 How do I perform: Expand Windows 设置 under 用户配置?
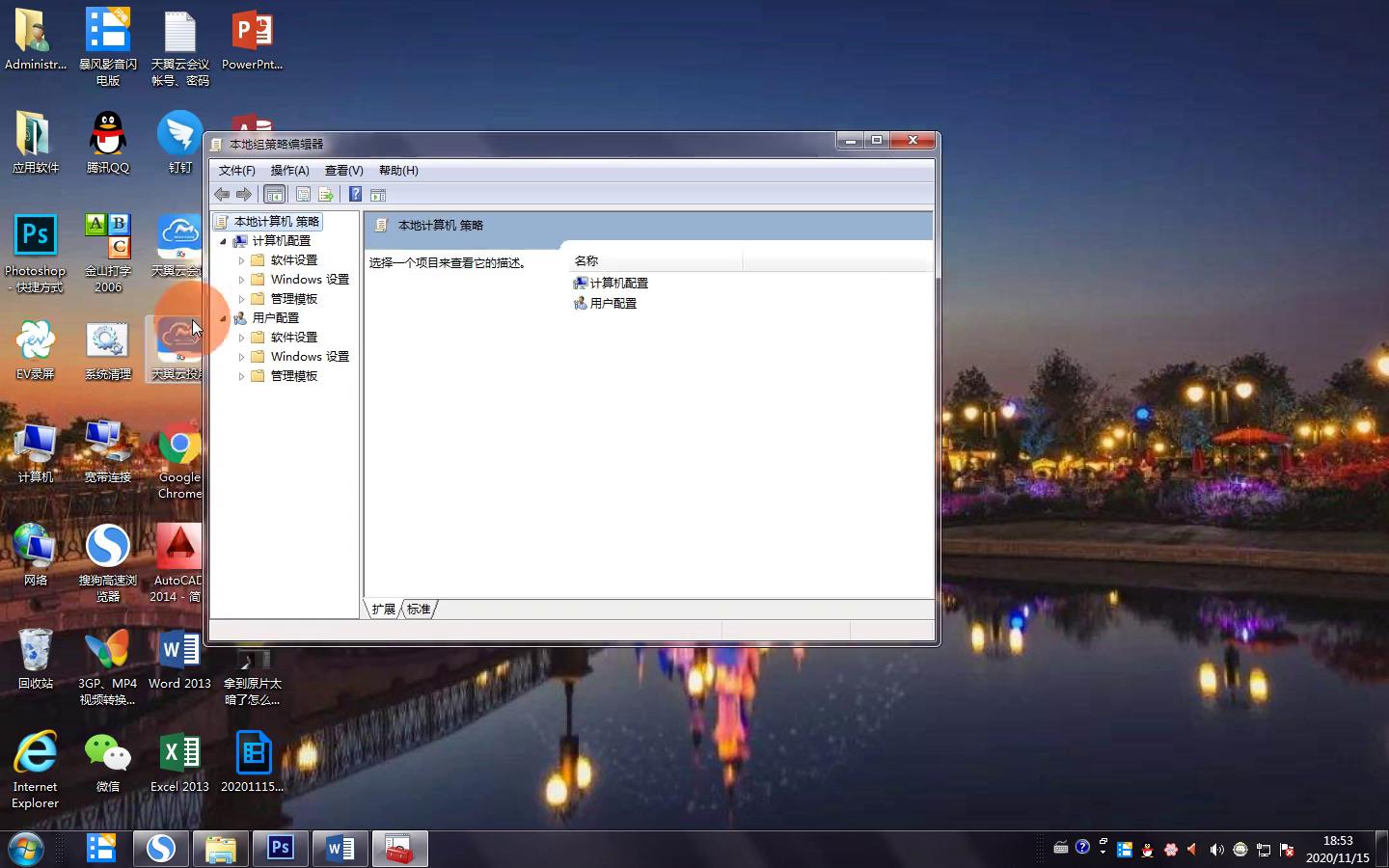[242, 357]
